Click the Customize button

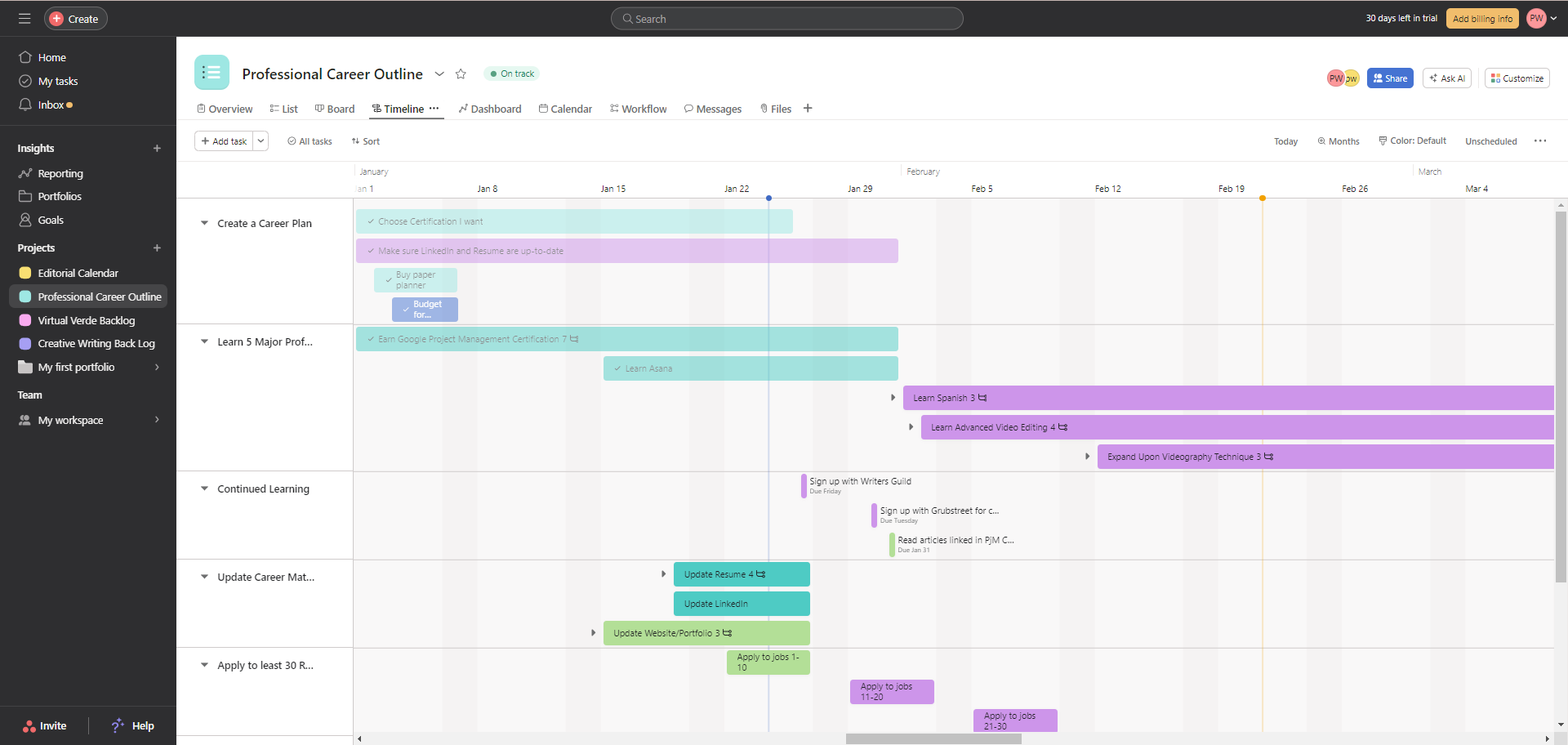coord(1517,78)
